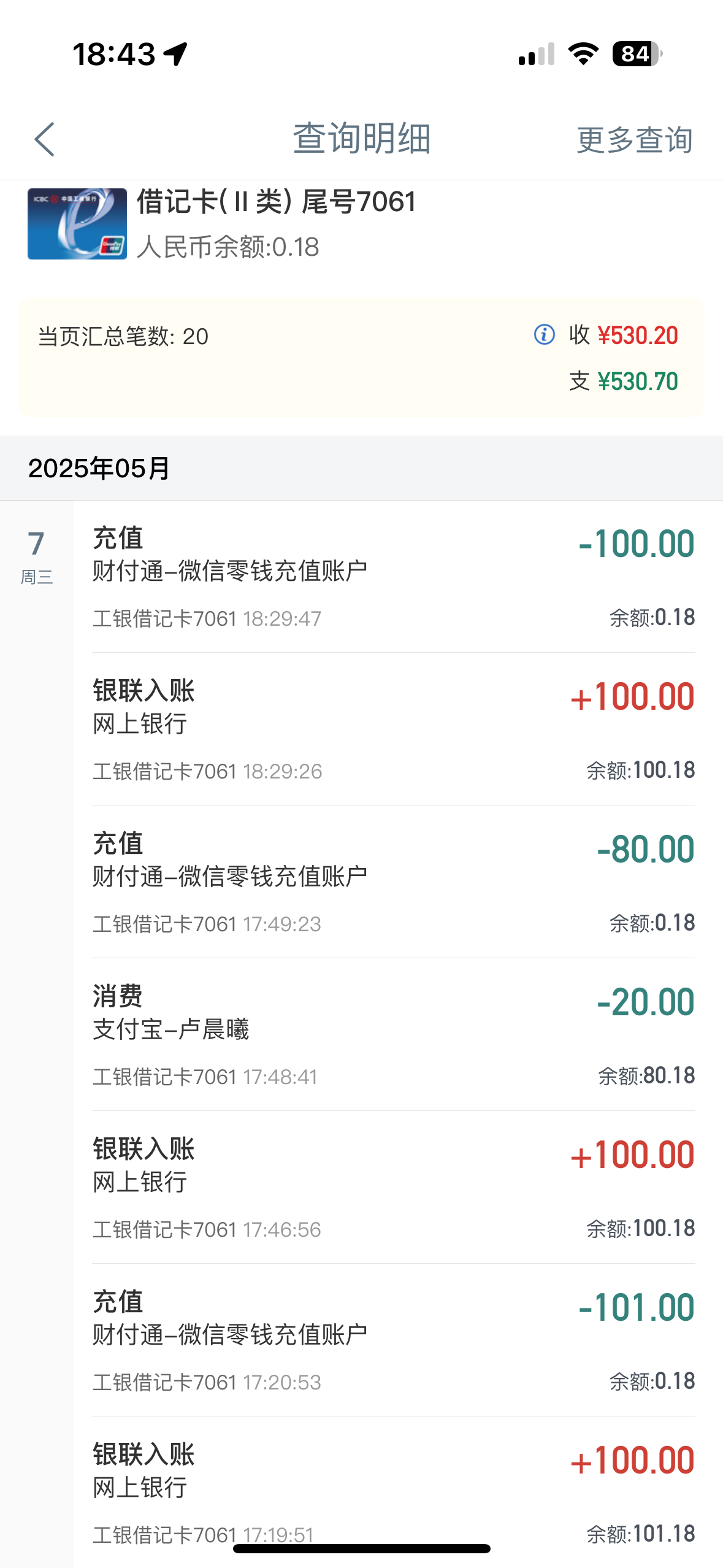Tap the location arrow beside the clock
723x1568 pixels.
(176, 54)
